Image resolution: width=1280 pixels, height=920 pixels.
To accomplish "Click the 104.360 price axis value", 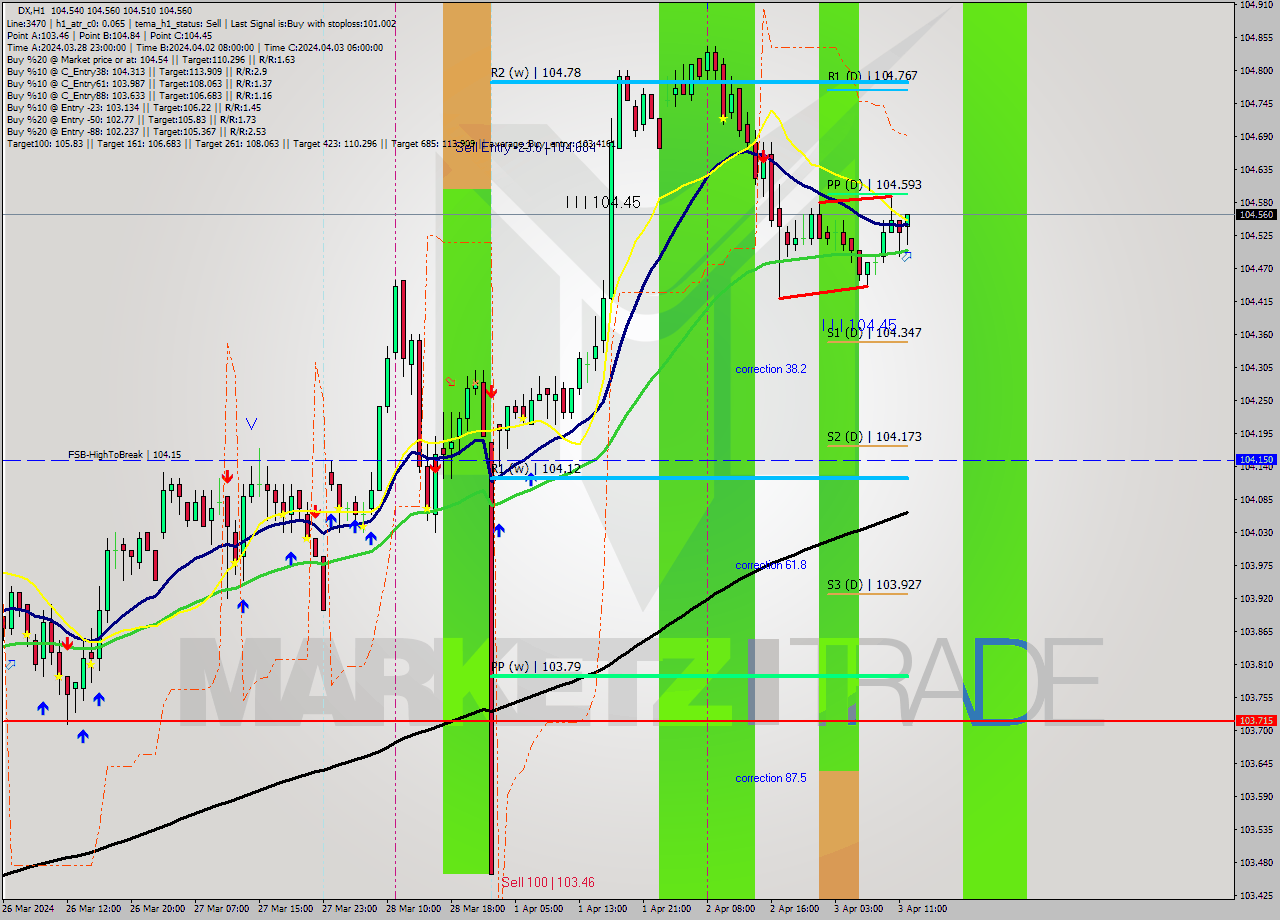I will pos(1256,334).
